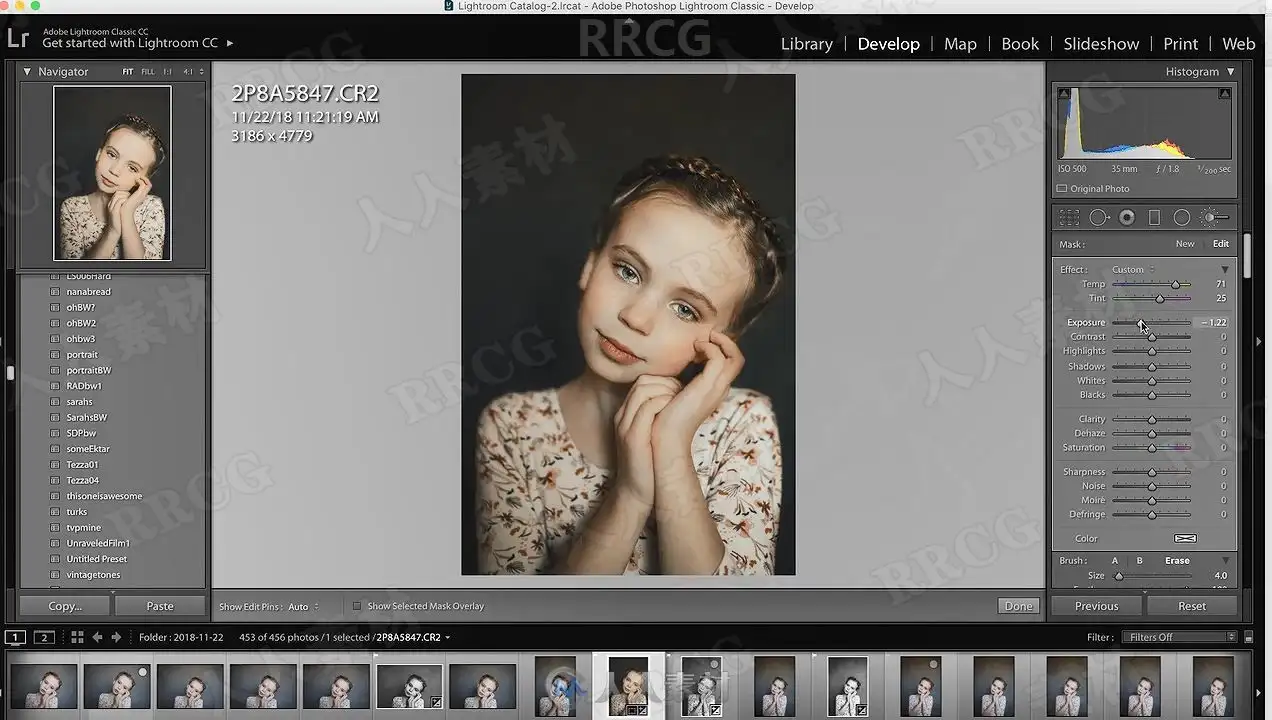Choose the Graduated Filter tool

1154,217
